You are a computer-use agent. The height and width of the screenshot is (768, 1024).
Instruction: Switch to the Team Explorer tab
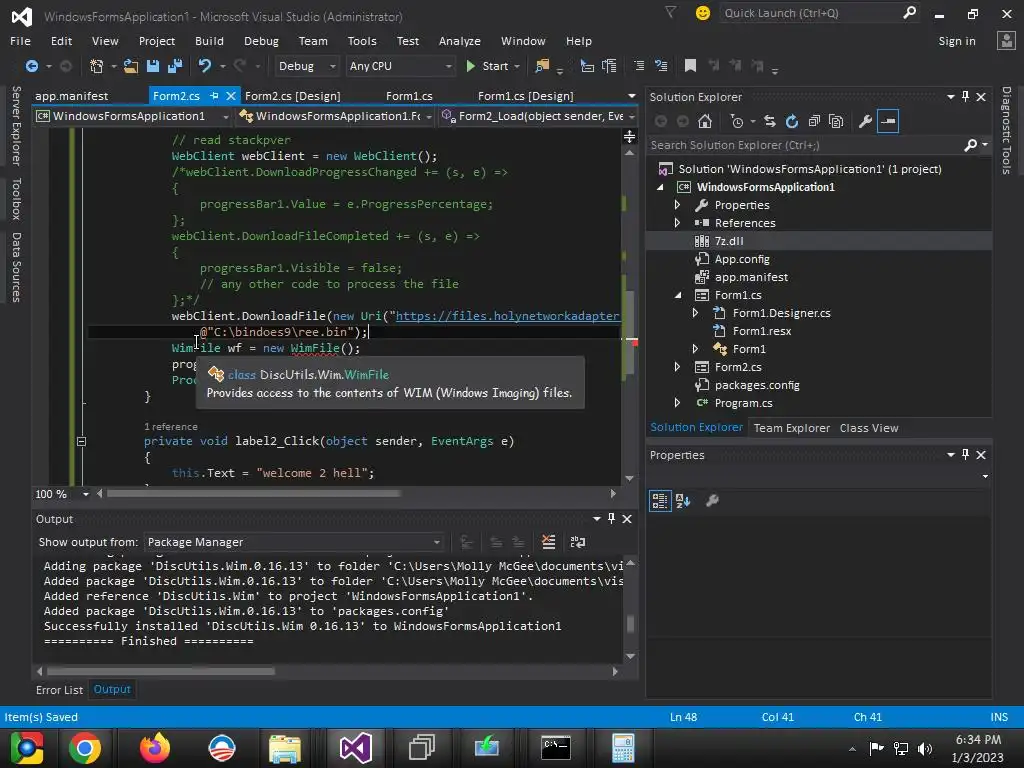(792, 428)
